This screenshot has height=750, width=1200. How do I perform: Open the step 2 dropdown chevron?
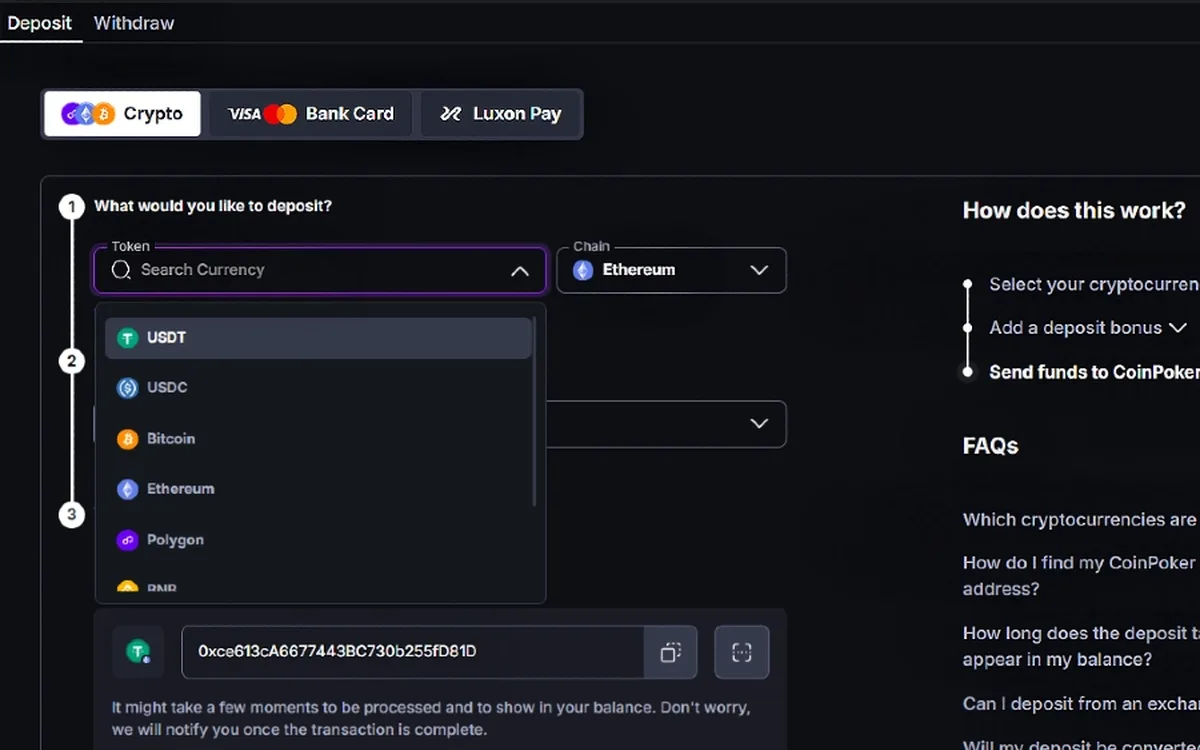coord(759,424)
